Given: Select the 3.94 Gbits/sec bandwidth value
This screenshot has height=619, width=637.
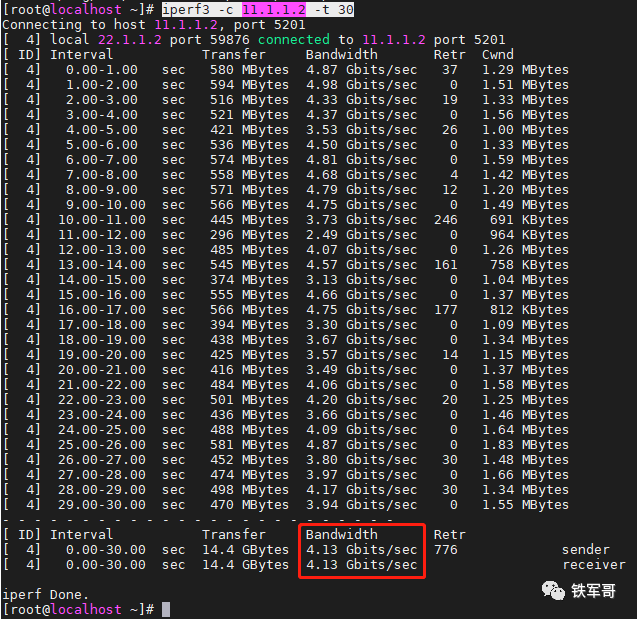Looking at the screenshot, I should point(362,506).
